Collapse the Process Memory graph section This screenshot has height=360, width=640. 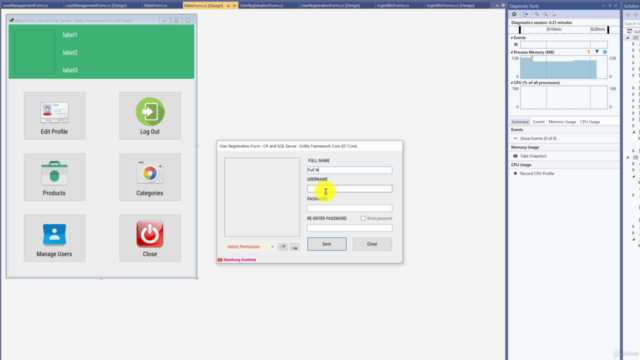511,52
